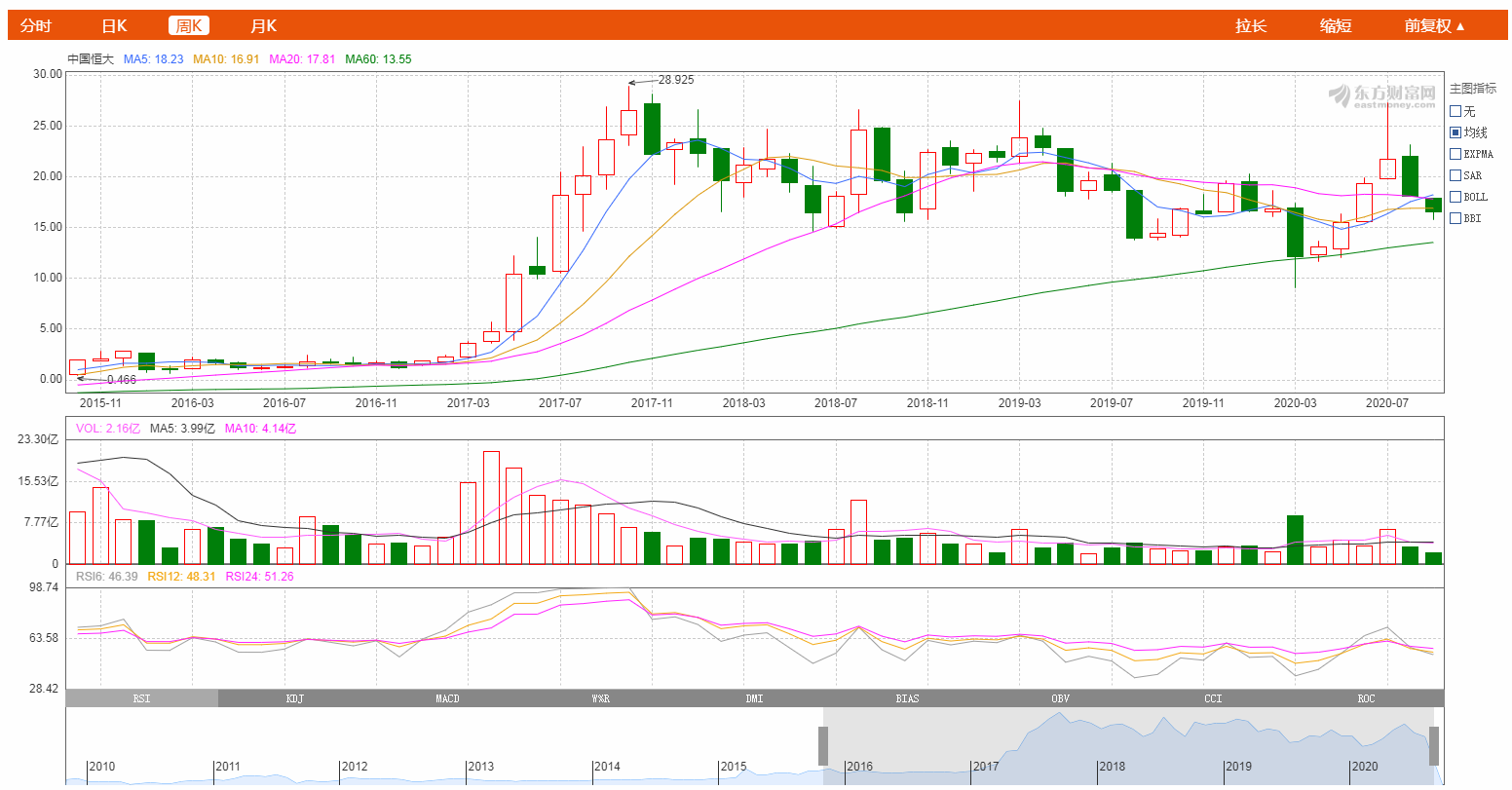Screen dimensions: 1512x790
Task: Toggle the 均线 moving average checkbox
Action: point(1456,132)
